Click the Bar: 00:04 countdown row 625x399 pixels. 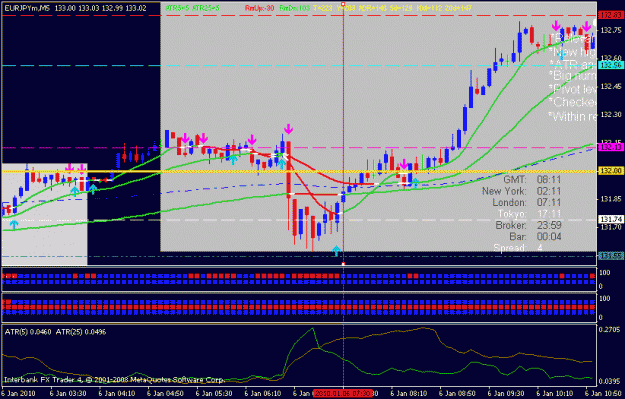click(x=535, y=237)
